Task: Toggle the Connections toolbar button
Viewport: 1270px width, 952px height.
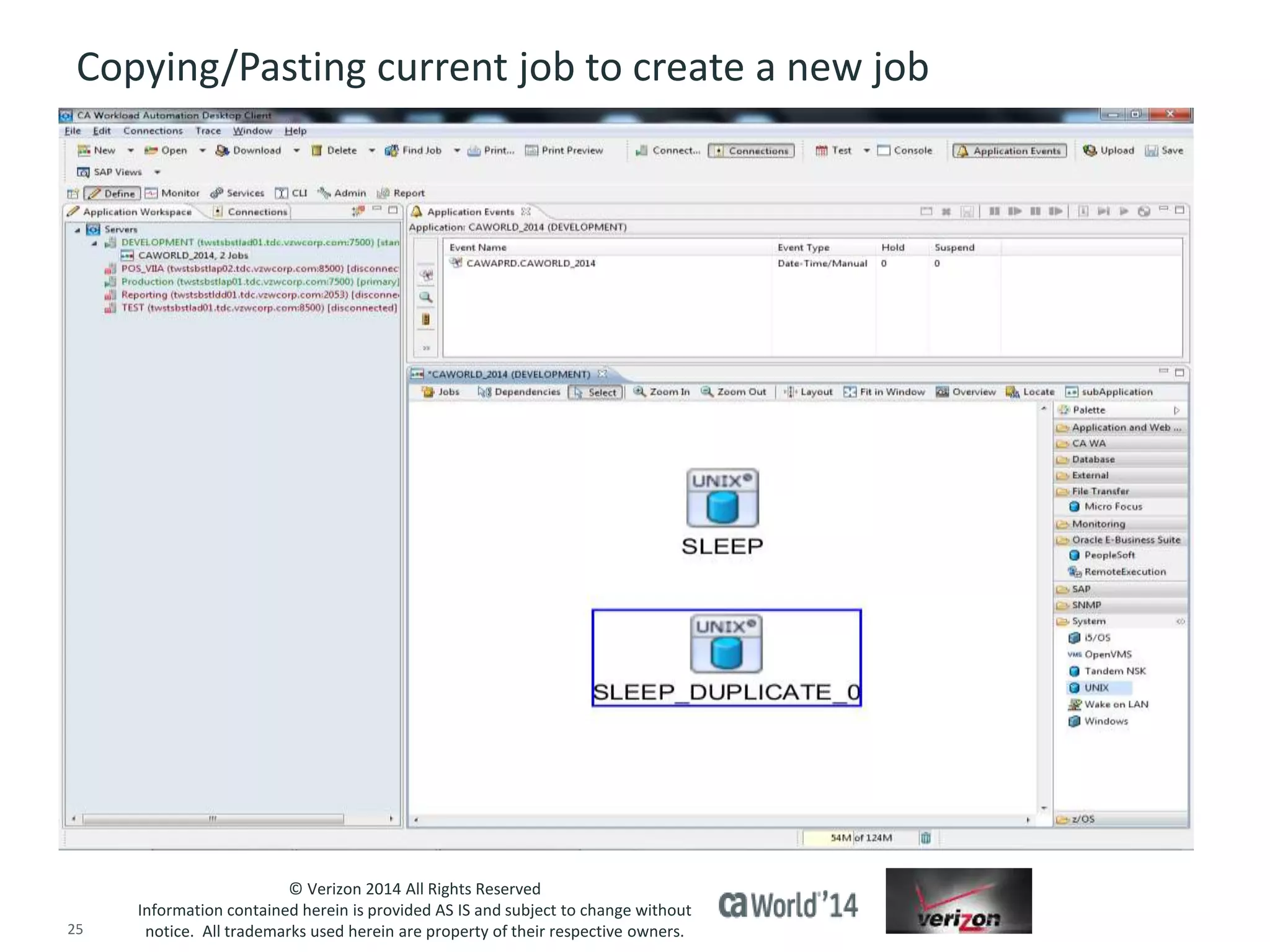Action: tap(751, 151)
